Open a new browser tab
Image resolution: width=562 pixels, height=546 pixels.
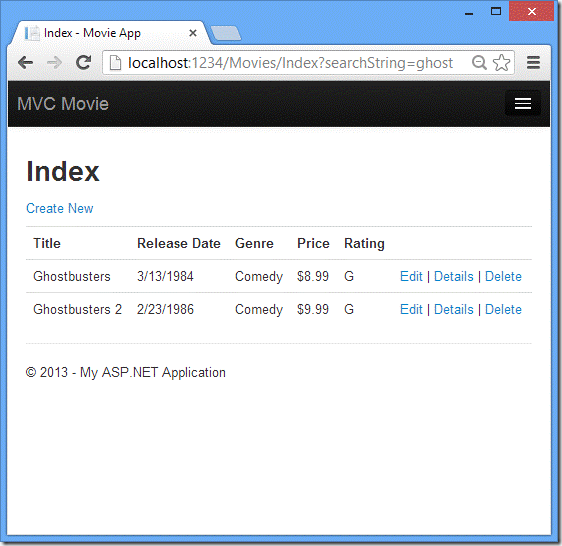pyautogui.click(x=226, y=33)
